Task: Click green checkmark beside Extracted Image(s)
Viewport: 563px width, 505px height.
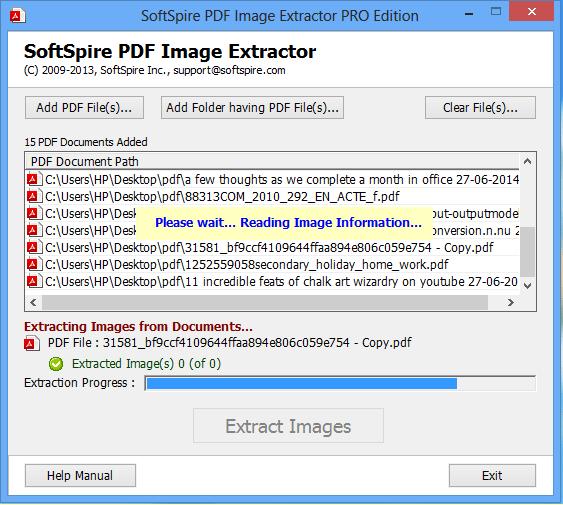Action: (x=56, y=364)
